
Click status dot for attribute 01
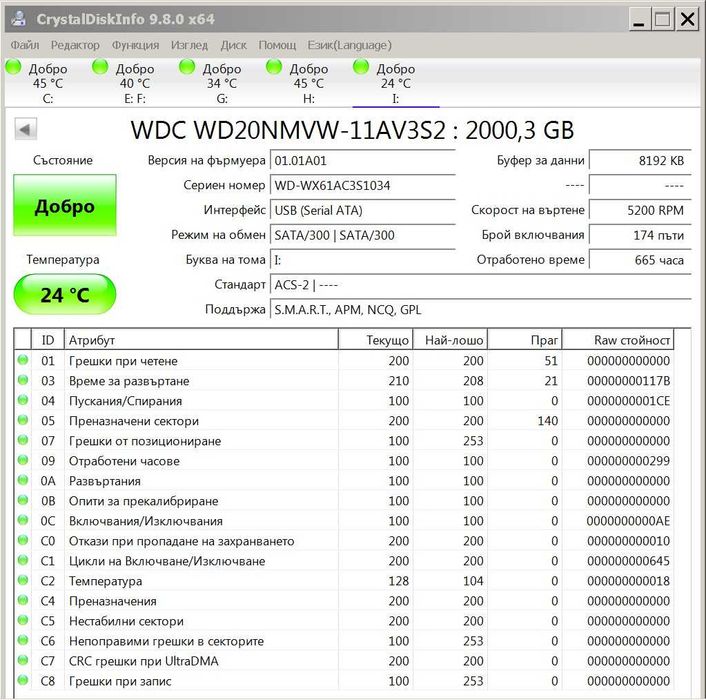pyautogui.click(x=23, y=360)
